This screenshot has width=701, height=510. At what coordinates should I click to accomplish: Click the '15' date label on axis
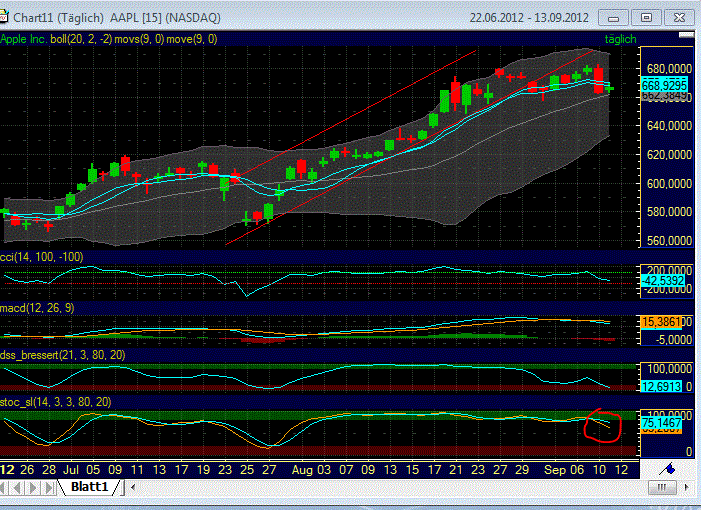[412, 470]
